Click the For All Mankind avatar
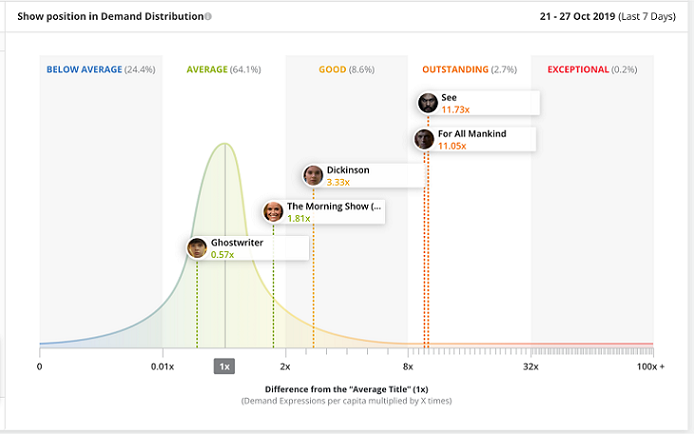The height and width of the screenshot is (434, 694). (x=425, y=139)
